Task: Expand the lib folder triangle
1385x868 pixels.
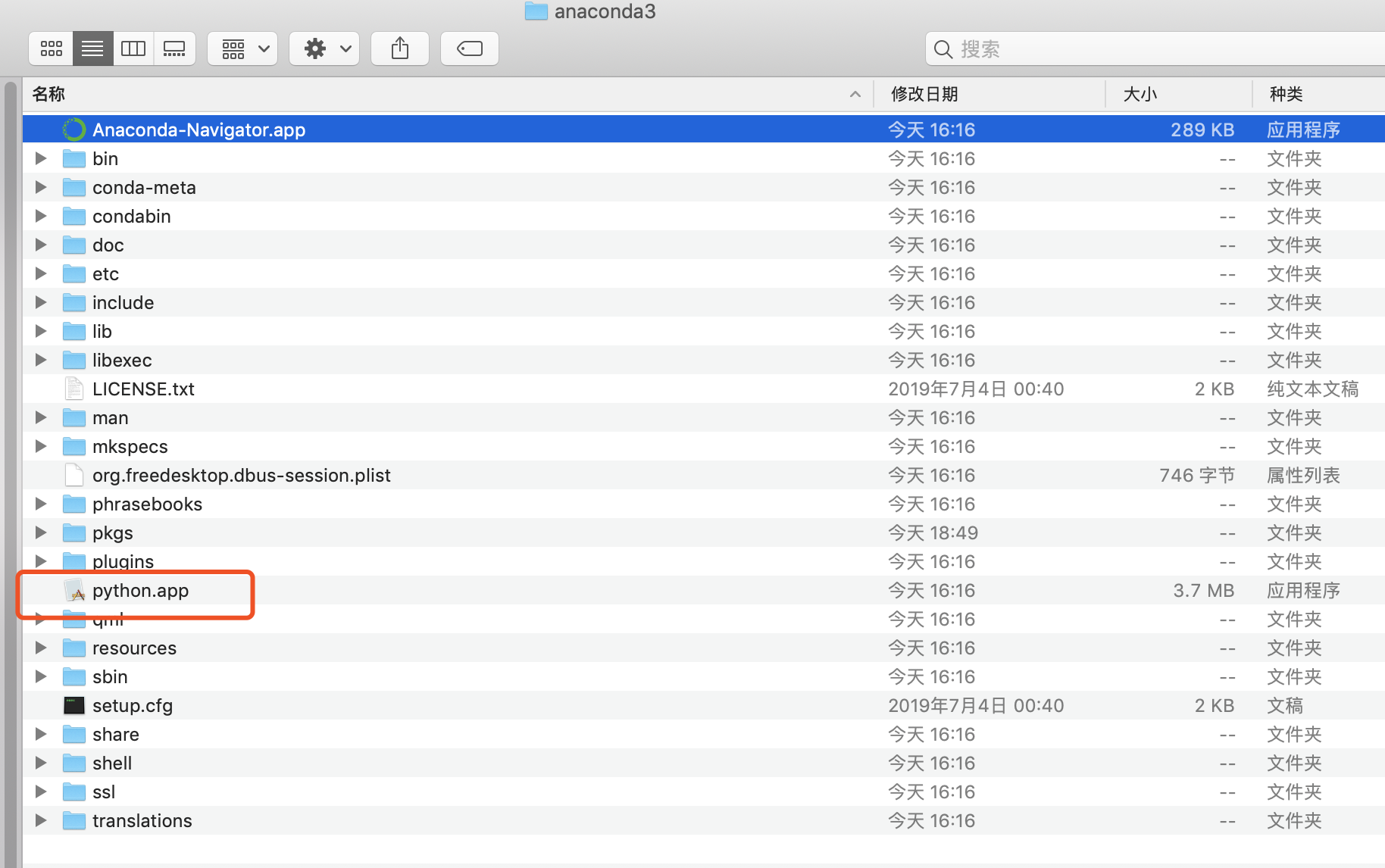Action: [x=41, y=331]
